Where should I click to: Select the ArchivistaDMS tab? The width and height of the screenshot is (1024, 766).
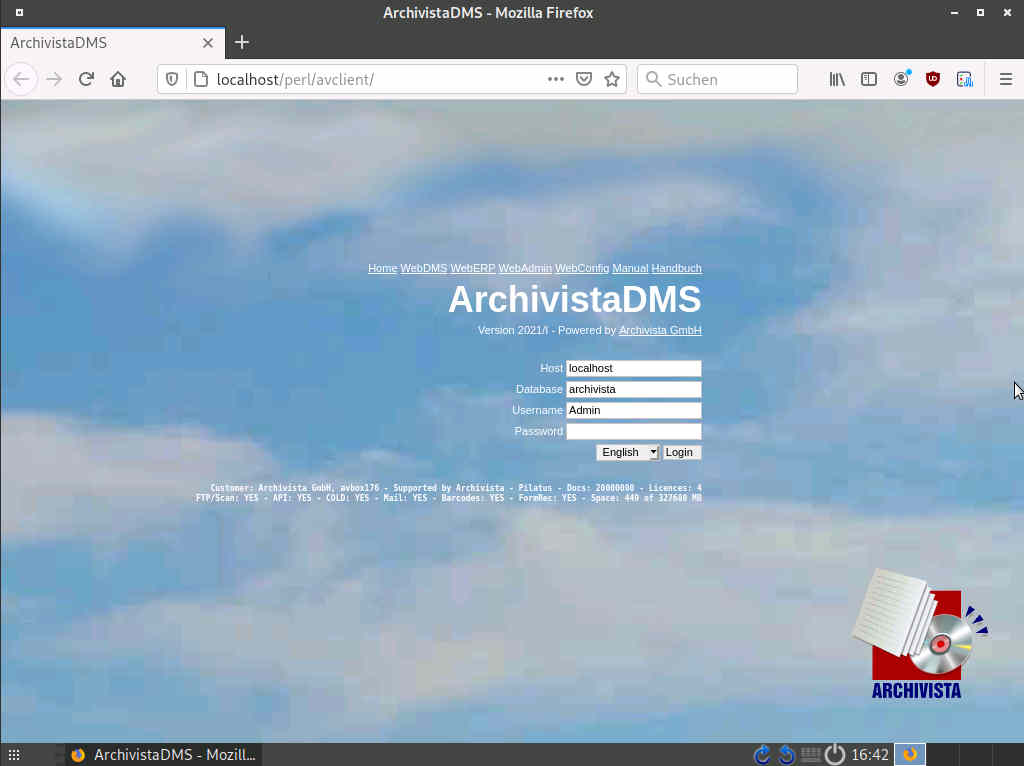coord(112,43)
